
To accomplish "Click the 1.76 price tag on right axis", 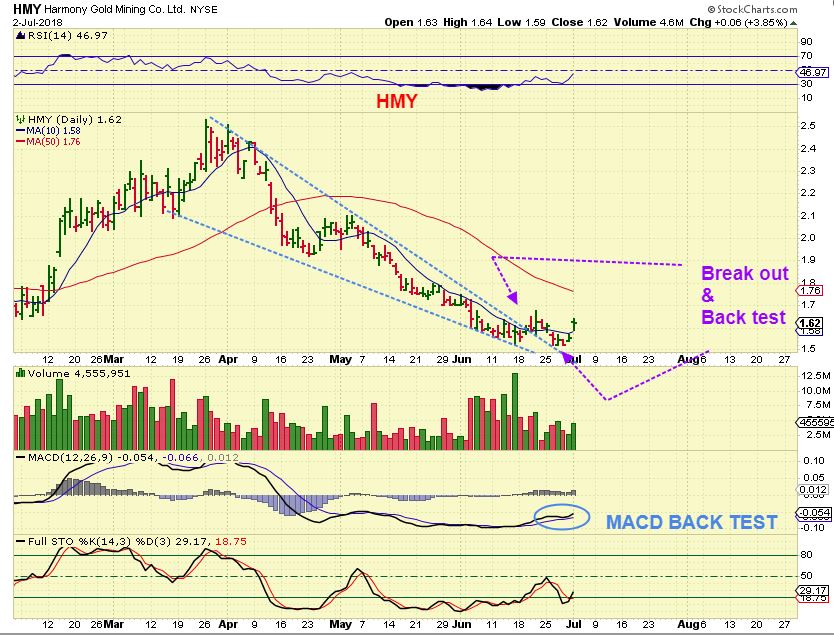I will point(811,290).
